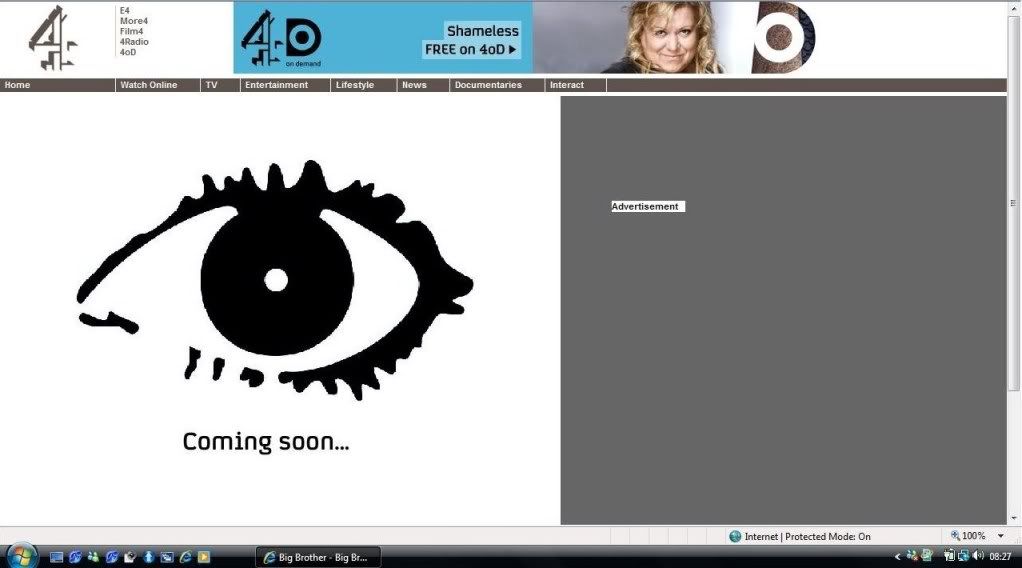Click the Internet Protected Mode status text
The image size is (1022, 568).
(x=808, y=536)
